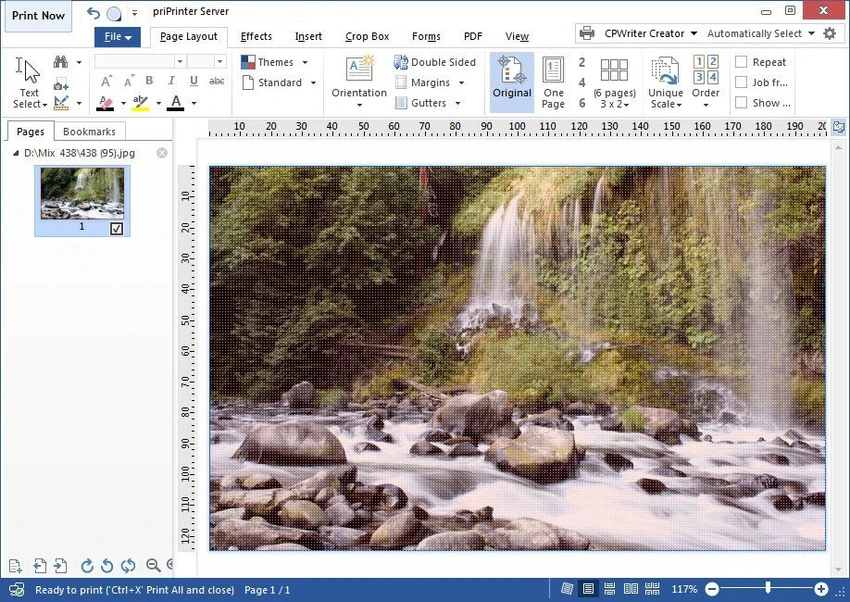
Task: Click the shrink font size icon
Action: 128,81
